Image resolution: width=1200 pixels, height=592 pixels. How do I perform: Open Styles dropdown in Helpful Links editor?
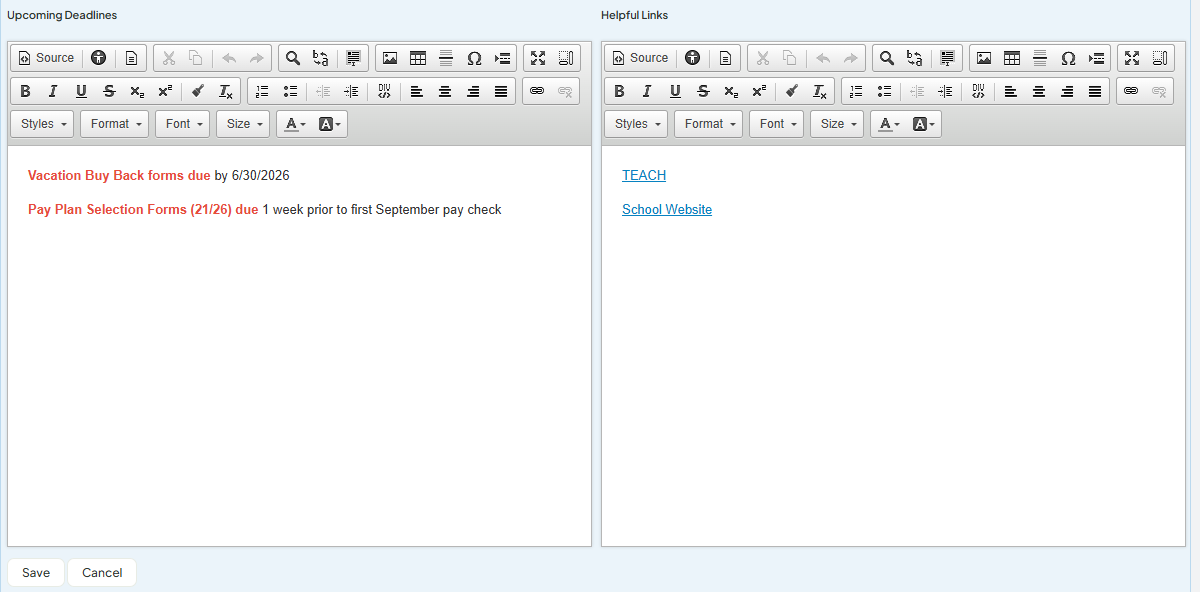pyautogui.click(x=637, y=124)
